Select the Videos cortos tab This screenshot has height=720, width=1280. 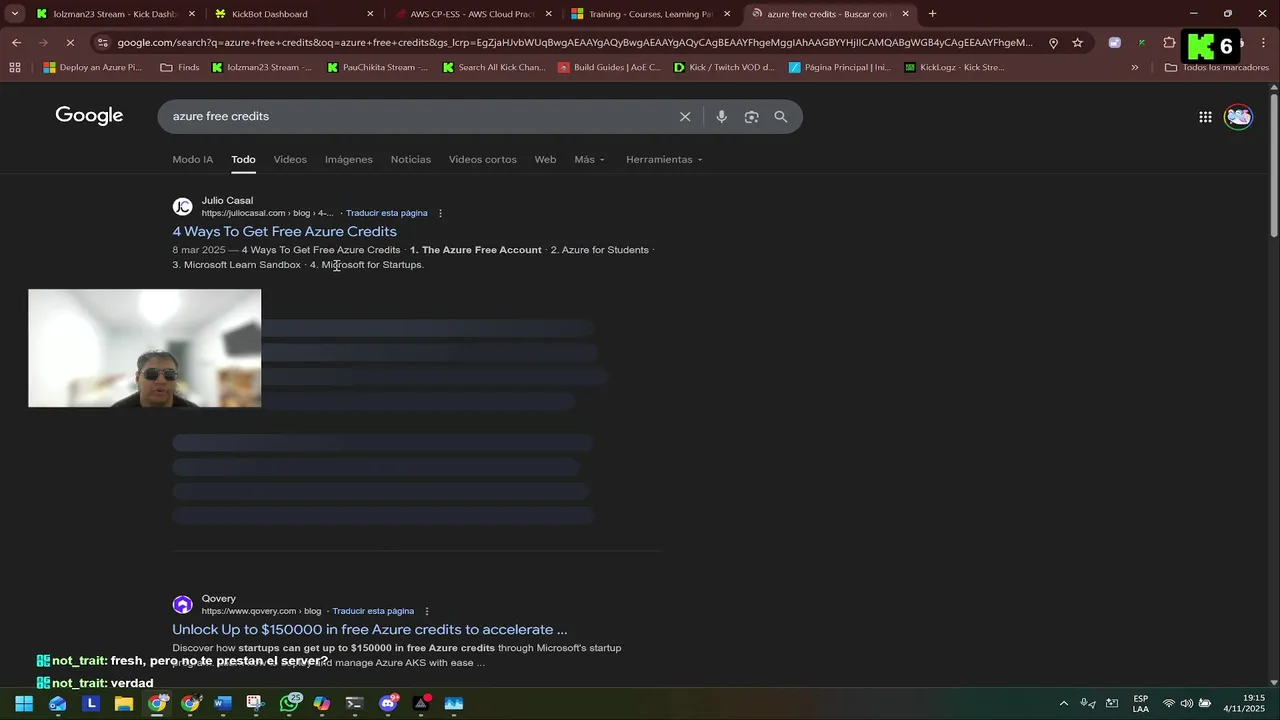pos(482,160)
